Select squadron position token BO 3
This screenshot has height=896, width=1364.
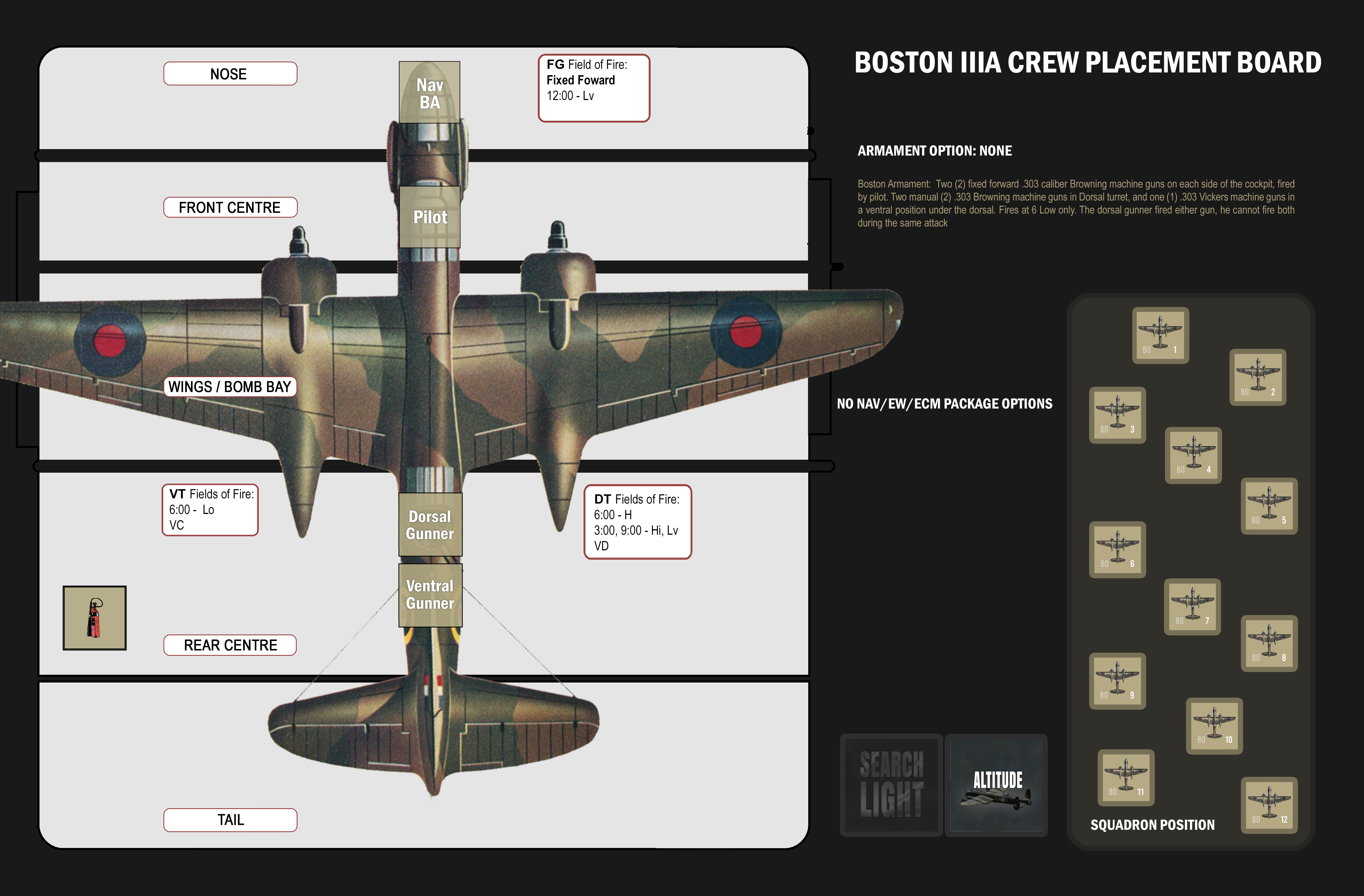click(x=1117, y=415)
